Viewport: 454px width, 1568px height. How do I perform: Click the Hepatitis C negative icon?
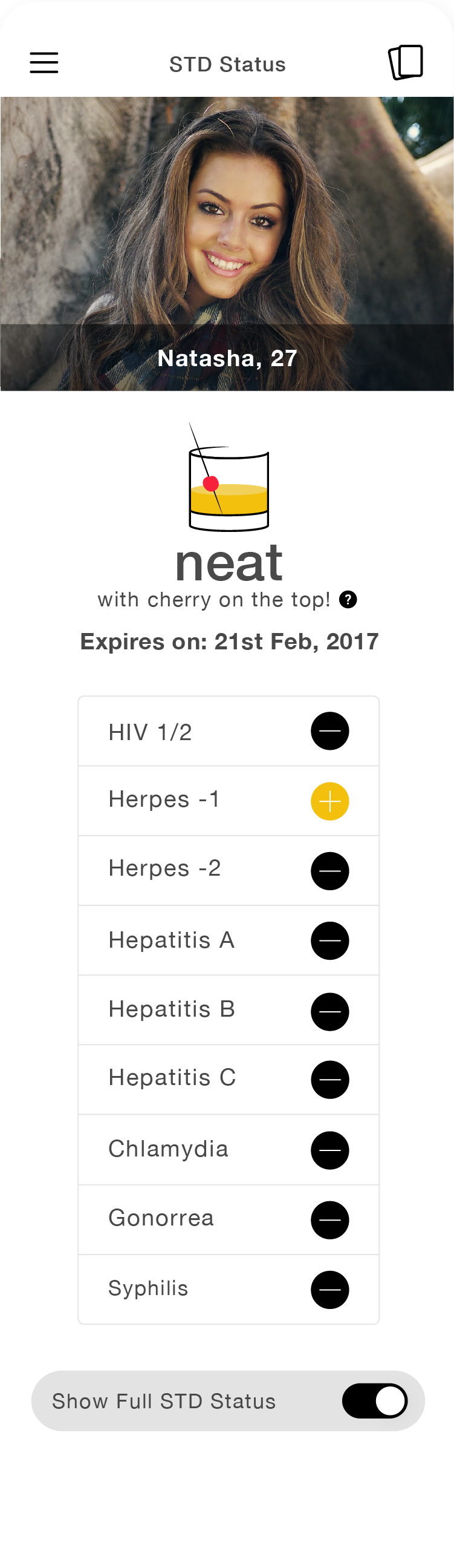click(x=330, y=1080)
